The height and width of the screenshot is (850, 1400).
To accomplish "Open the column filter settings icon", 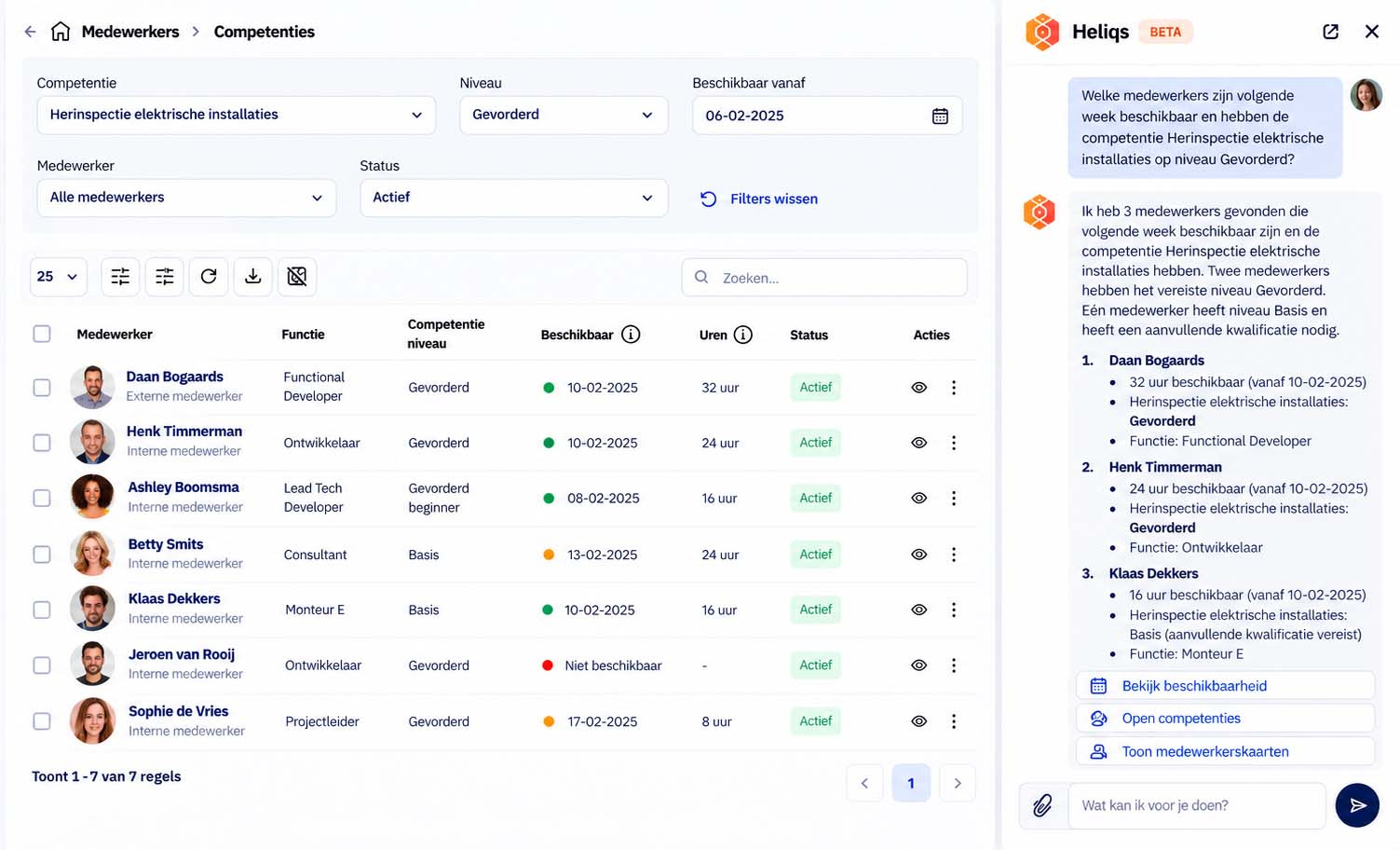I will tap(120, 277).
